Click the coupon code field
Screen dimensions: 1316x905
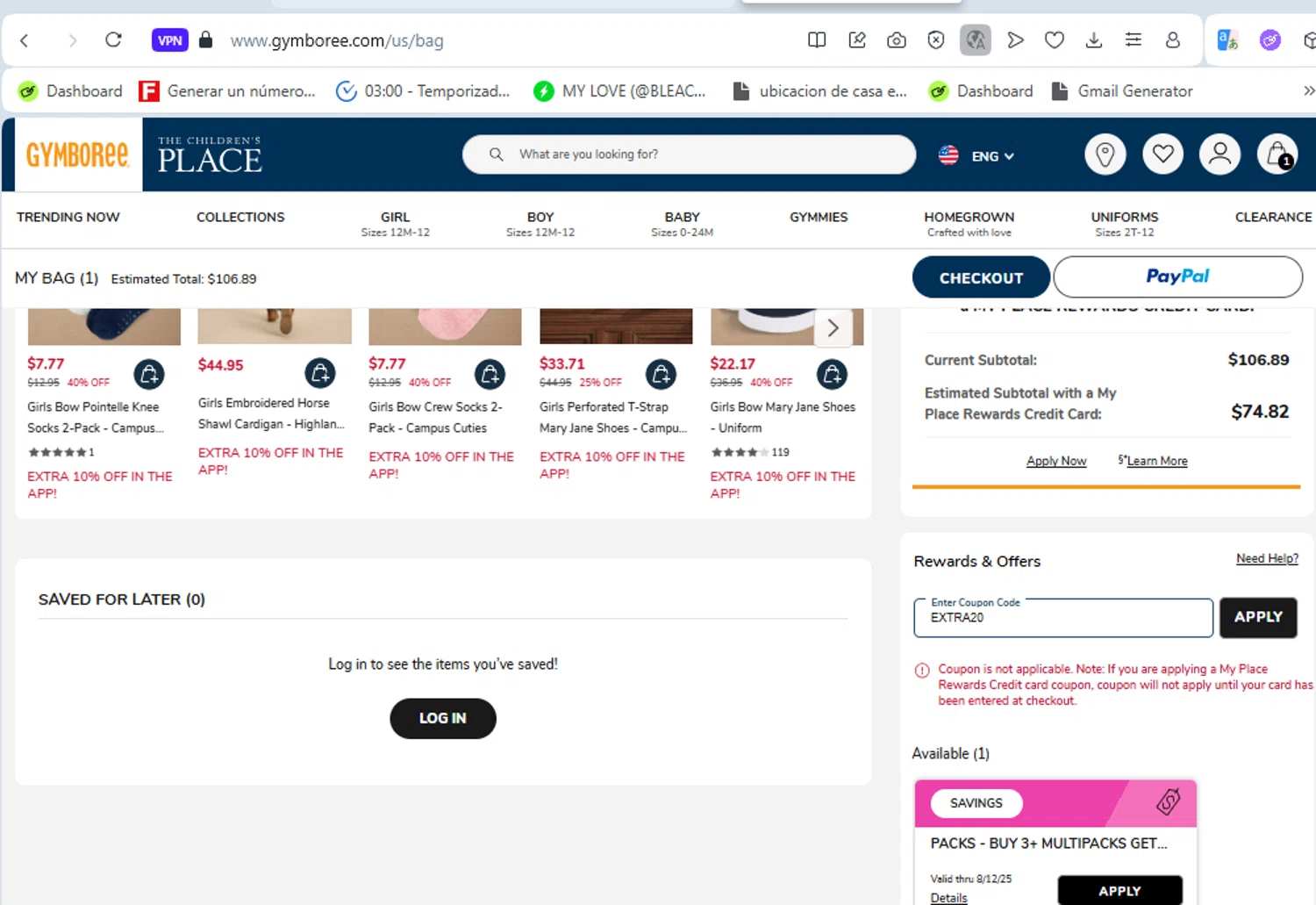(x=1063, y=618)
